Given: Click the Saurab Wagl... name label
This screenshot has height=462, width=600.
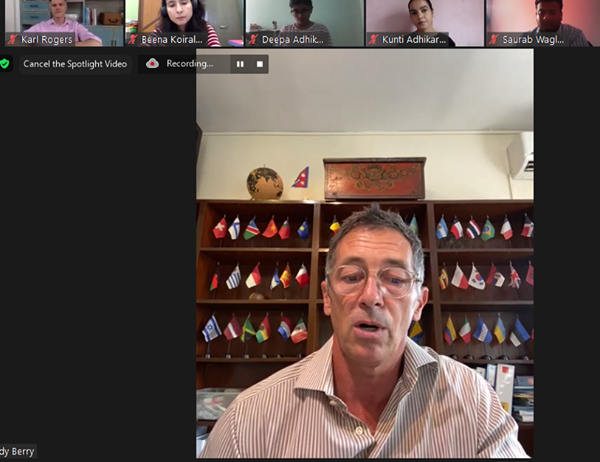Looking at the screenshot, I should [533, 39].
